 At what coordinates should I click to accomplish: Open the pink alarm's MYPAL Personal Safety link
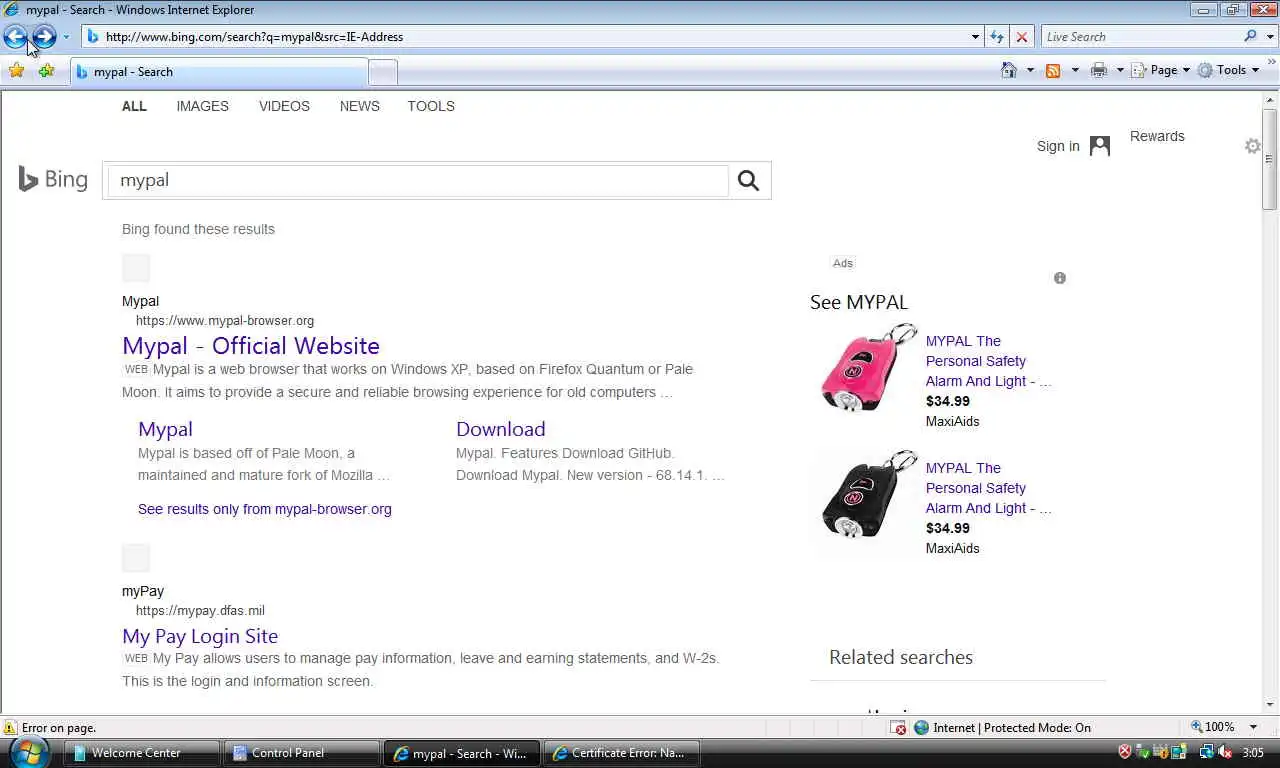(x=988, y=361)
